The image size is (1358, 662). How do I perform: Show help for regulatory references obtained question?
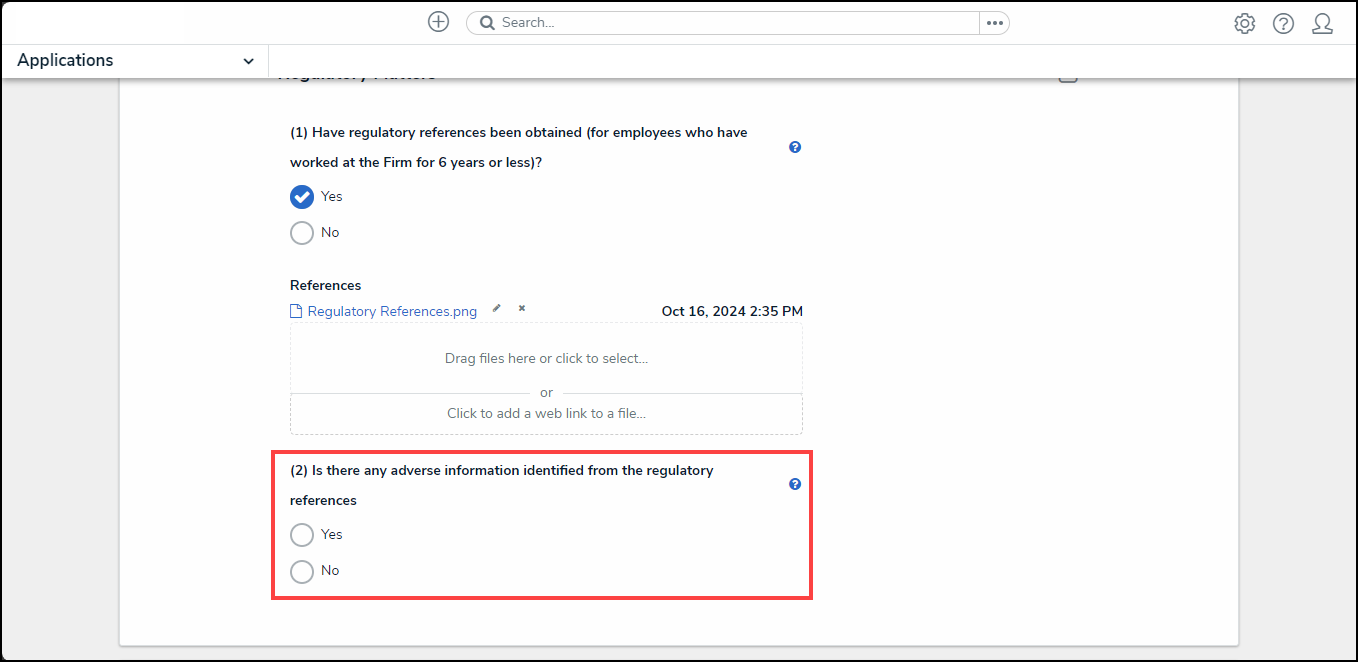coord(795,147)
